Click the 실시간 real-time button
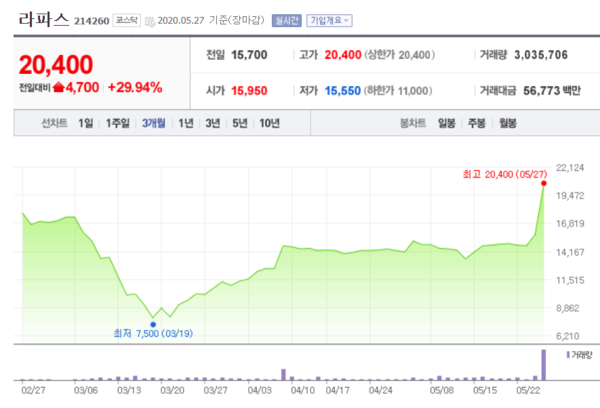The width and height of the screenshot is (600, 408). pos(287,20)
